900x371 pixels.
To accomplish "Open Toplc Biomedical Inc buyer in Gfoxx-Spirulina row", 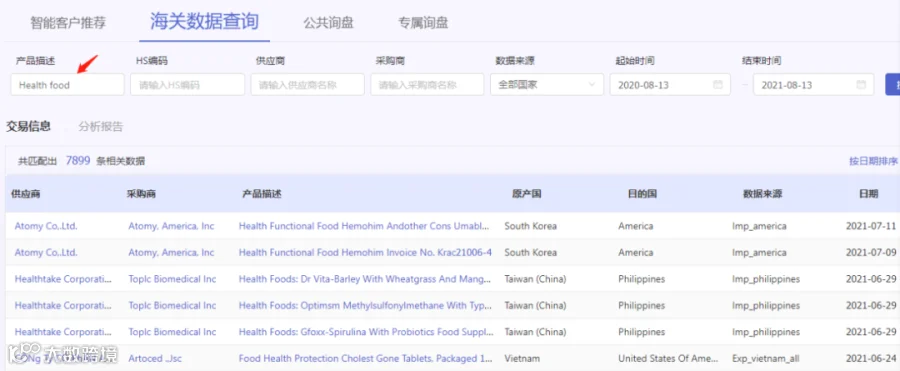I will 172,332.
